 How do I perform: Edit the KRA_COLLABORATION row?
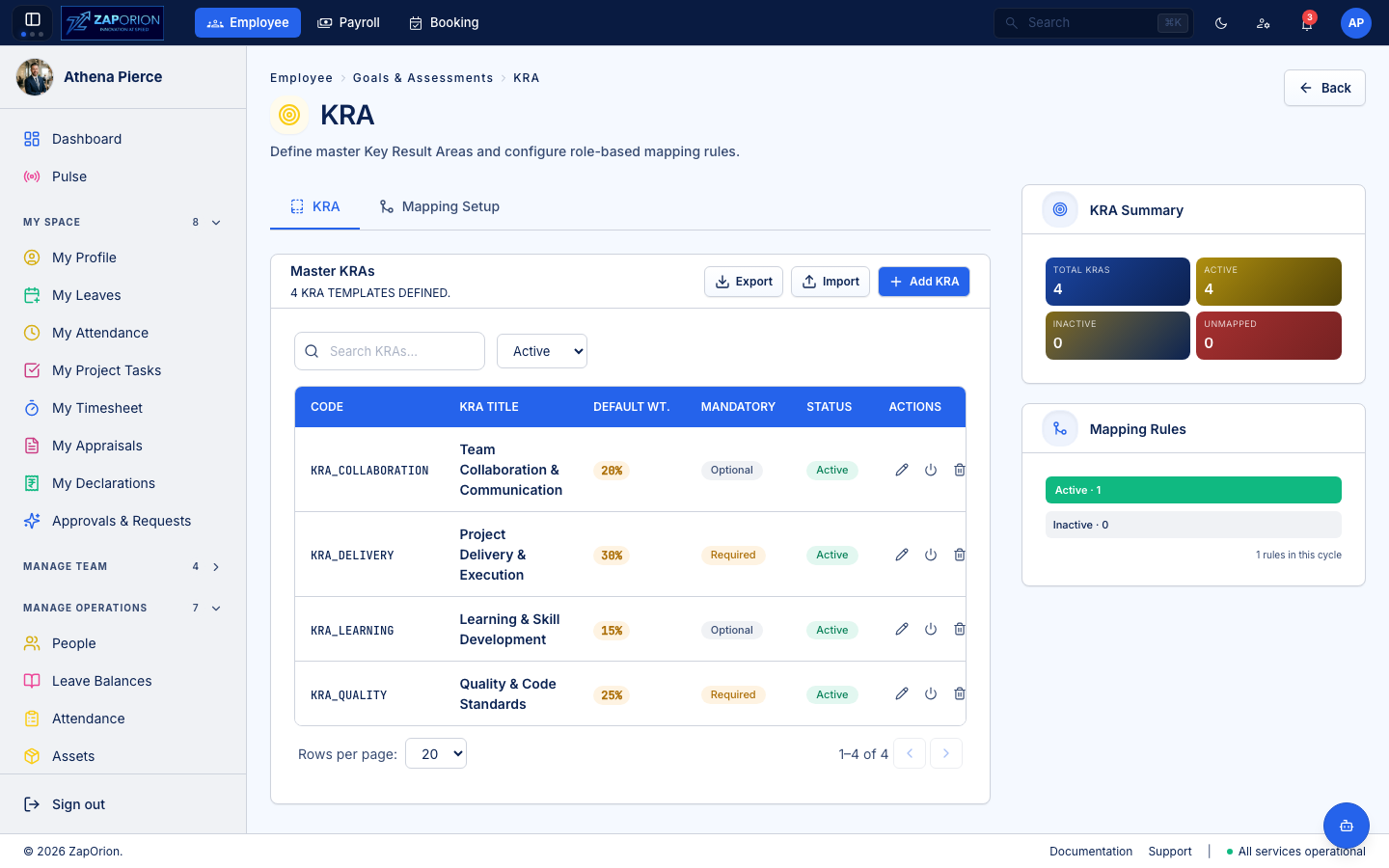[x=902, y=470]
